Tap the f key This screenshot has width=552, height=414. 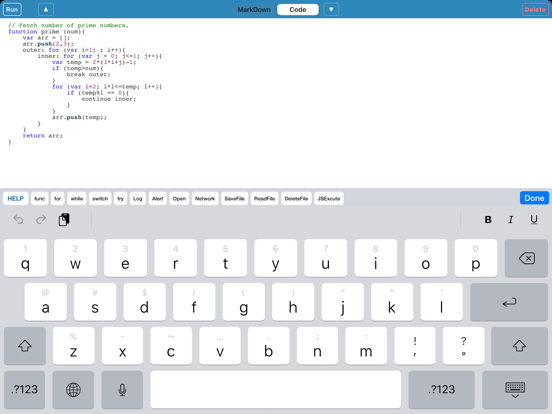[x=194, y=302]
